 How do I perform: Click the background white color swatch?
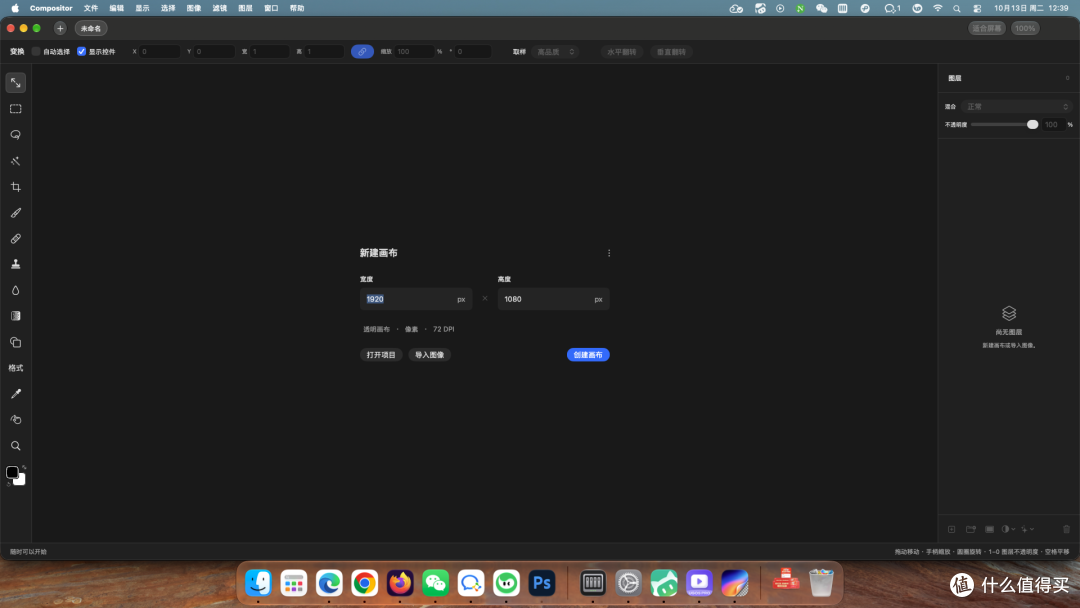[x=21, y=481]
